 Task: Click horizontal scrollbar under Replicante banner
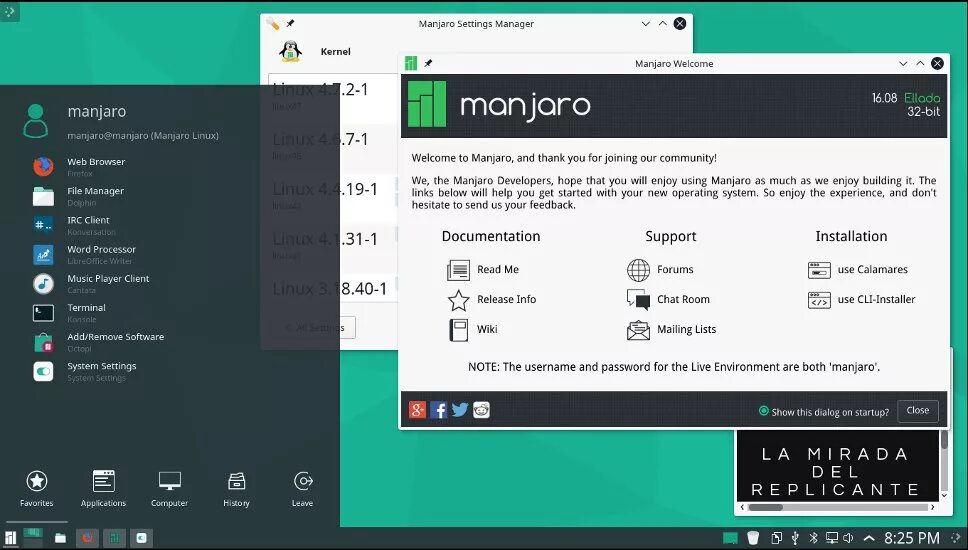point(838,507)
